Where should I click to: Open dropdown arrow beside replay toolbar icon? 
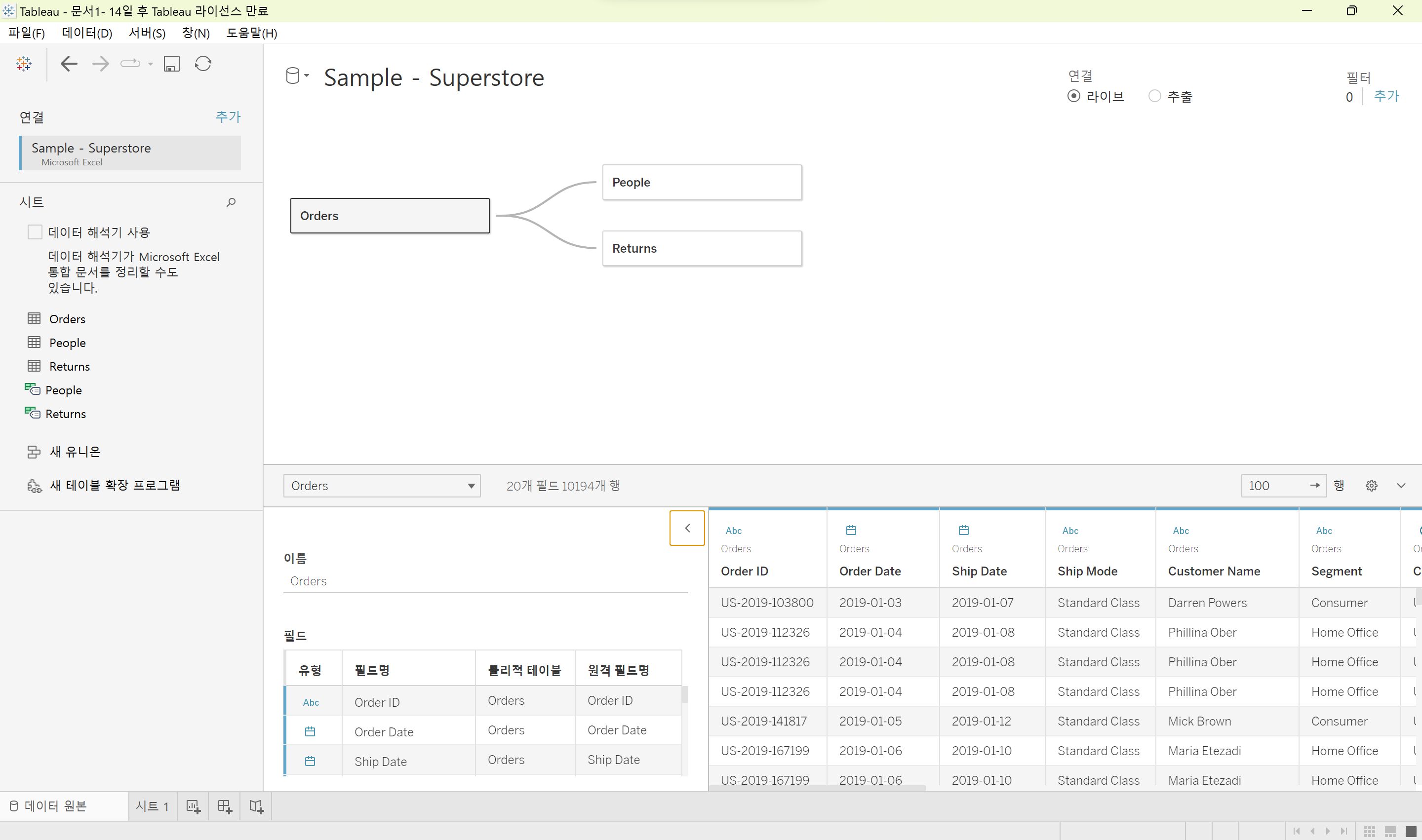(x=151, y=64)
